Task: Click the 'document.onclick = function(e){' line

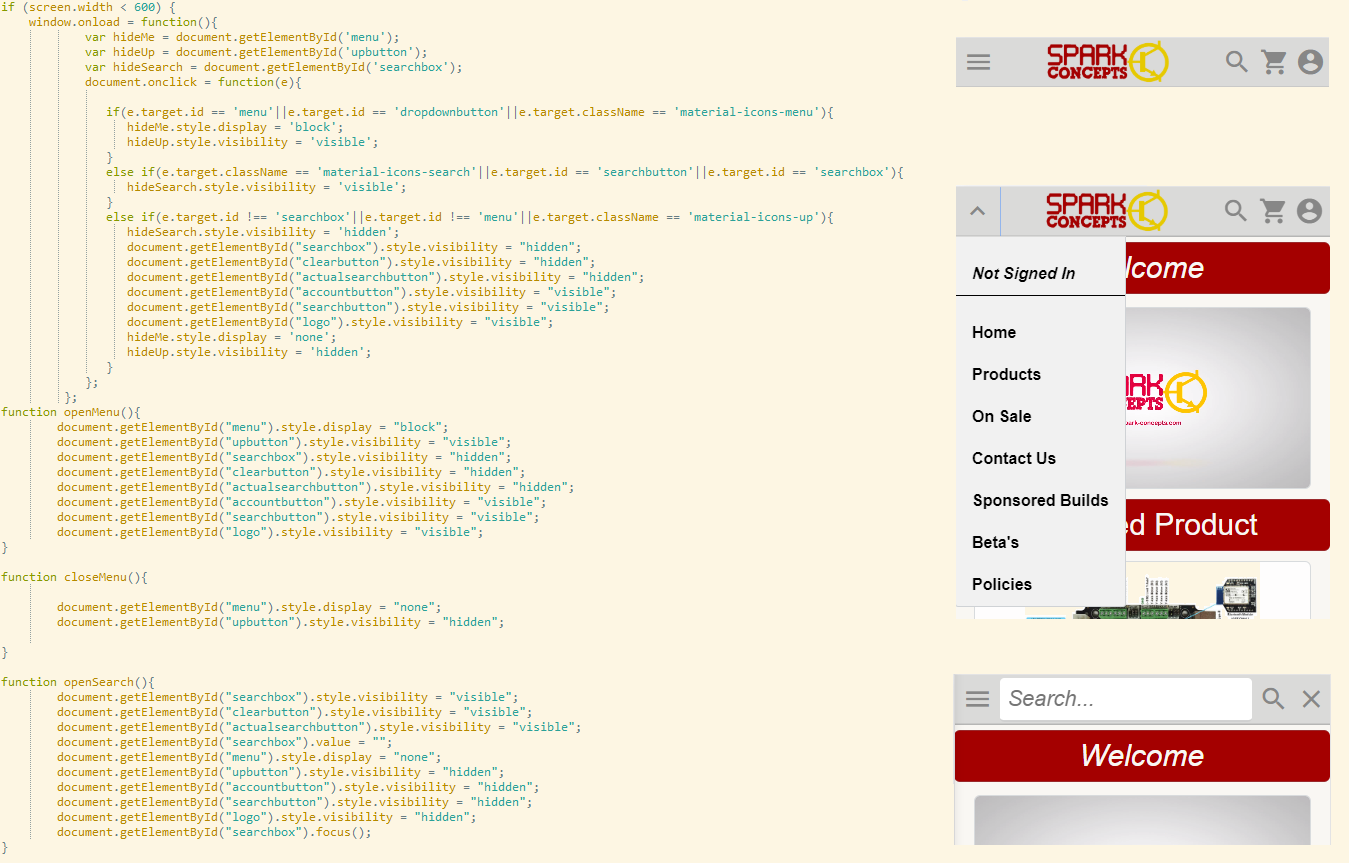Action: click(x=193, y=82)
